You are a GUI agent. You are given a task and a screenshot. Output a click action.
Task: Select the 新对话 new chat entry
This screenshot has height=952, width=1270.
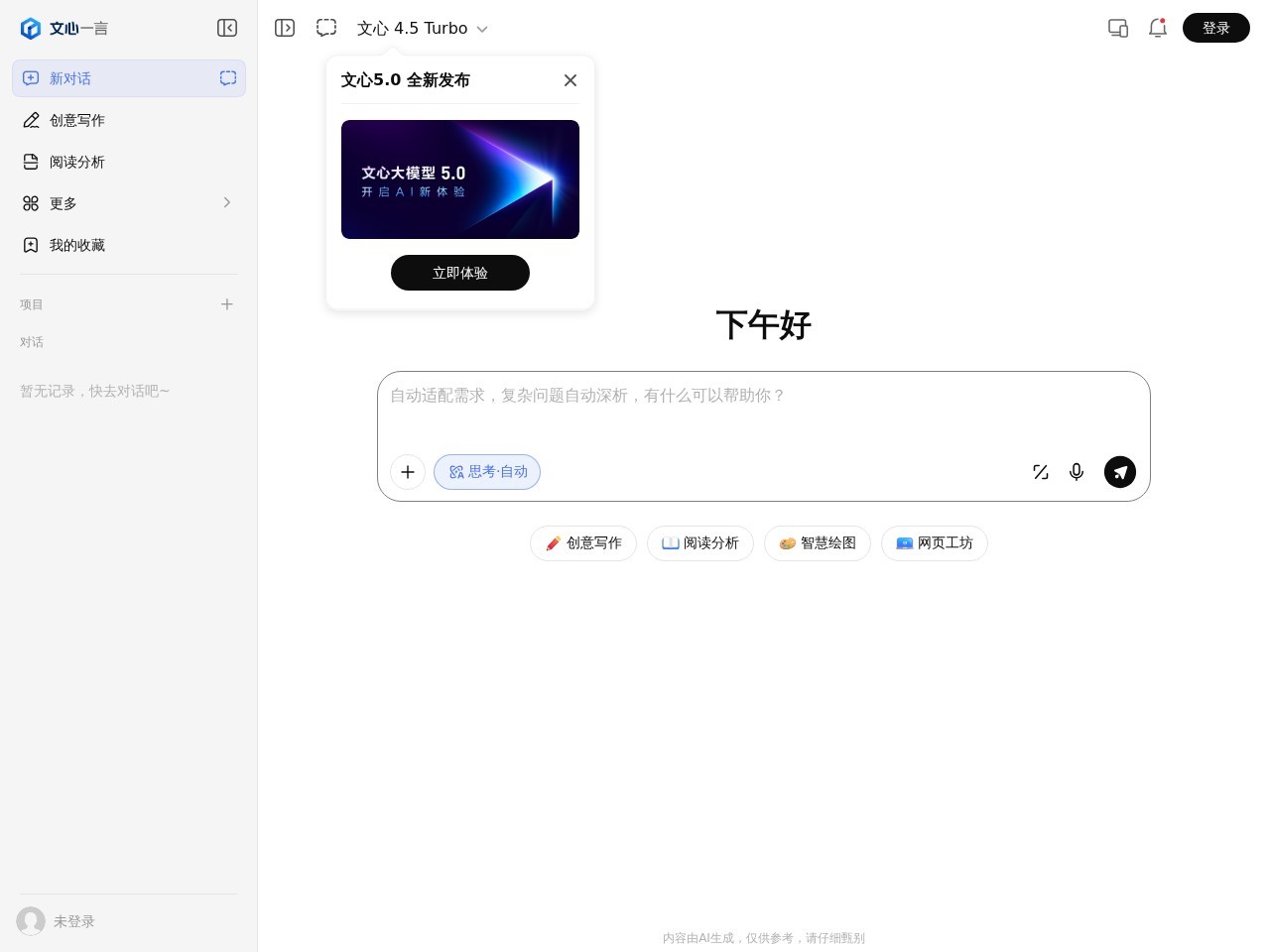(69, 78)
